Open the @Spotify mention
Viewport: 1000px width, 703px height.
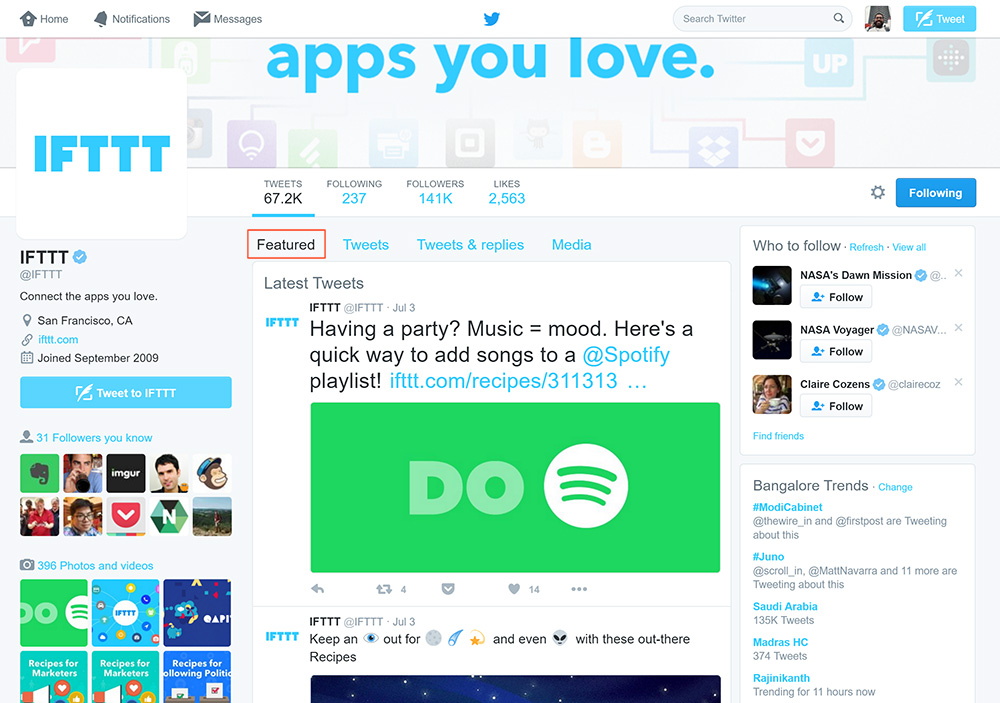(x=626, y=355)
